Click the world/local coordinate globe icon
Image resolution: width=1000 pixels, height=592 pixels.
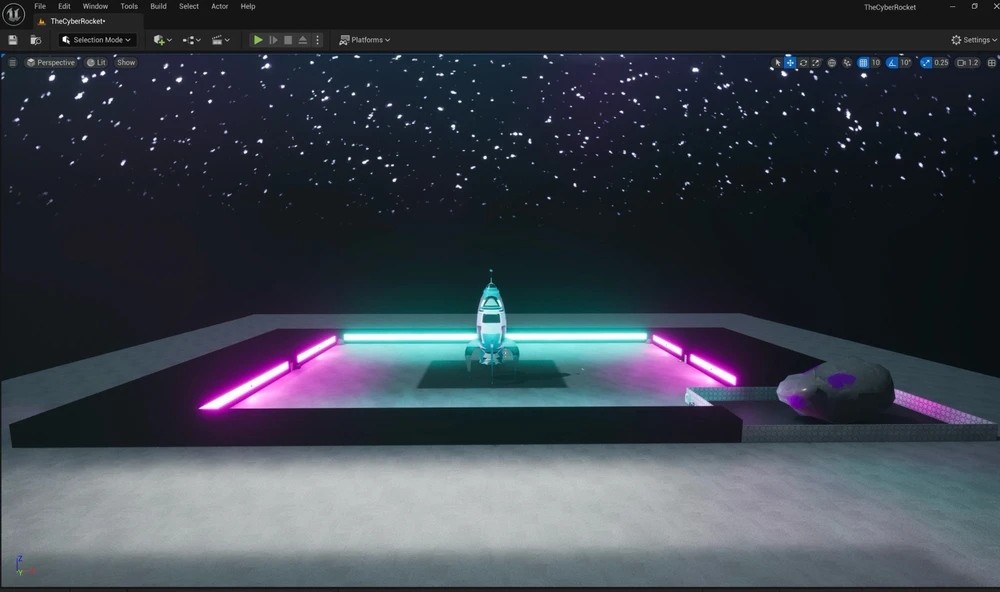832,63
